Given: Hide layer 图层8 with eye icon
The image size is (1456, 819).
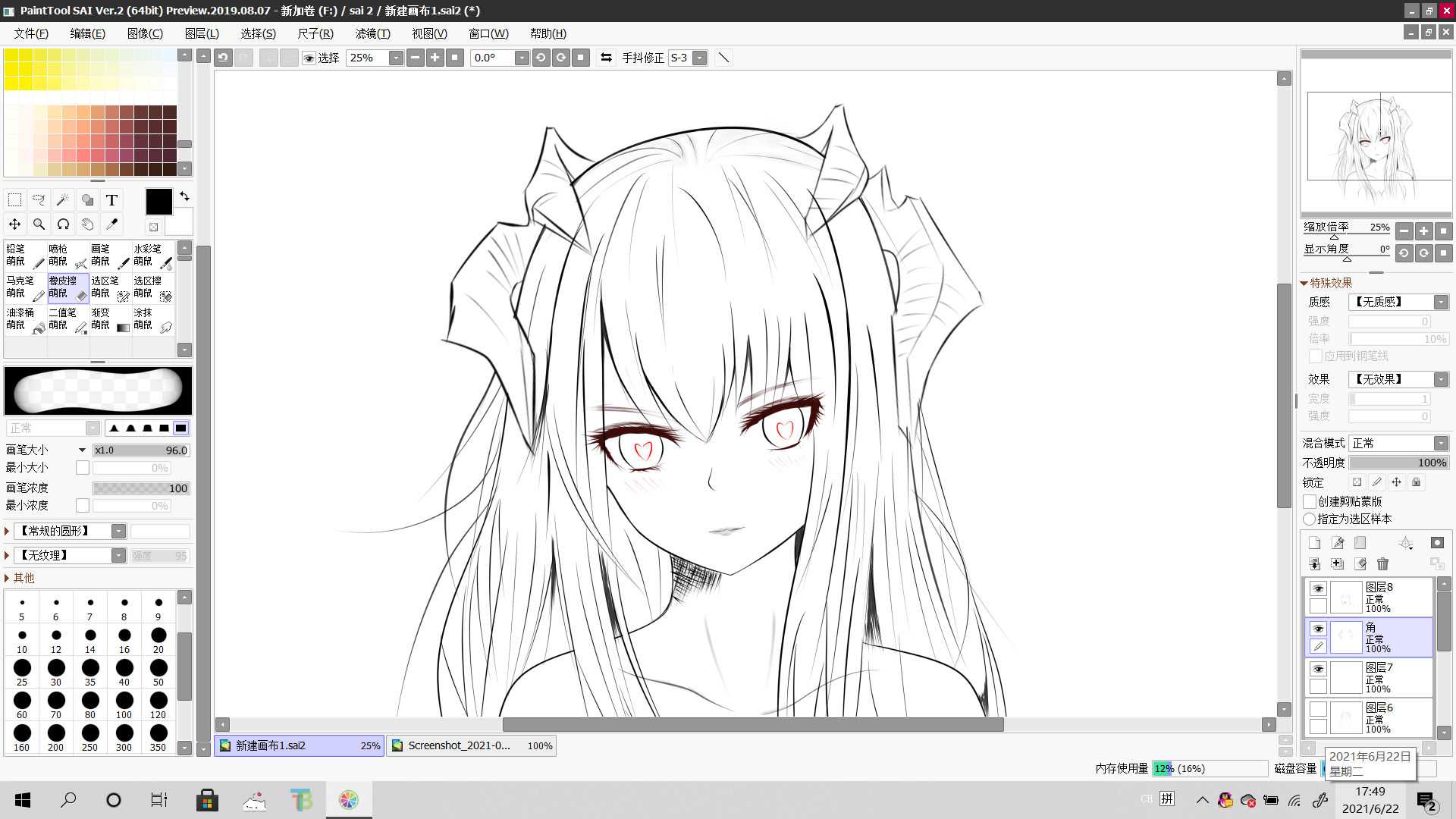Looking at the screenshot, I should tap(1318, 589).
